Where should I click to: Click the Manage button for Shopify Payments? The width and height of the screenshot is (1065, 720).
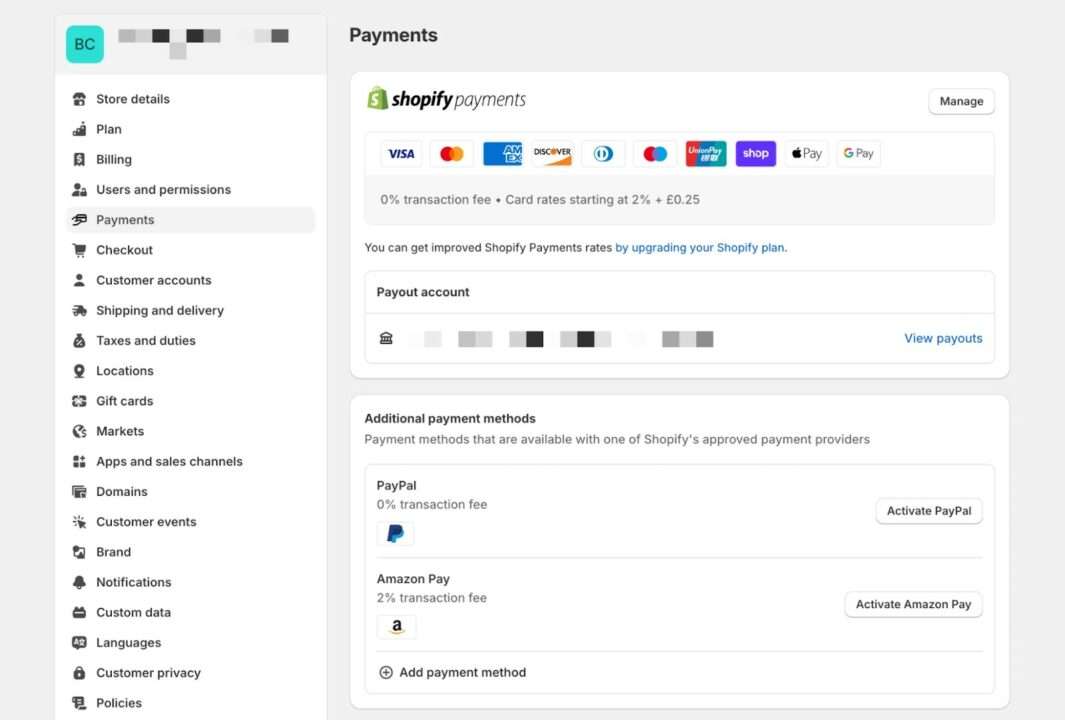coord(961,101)
